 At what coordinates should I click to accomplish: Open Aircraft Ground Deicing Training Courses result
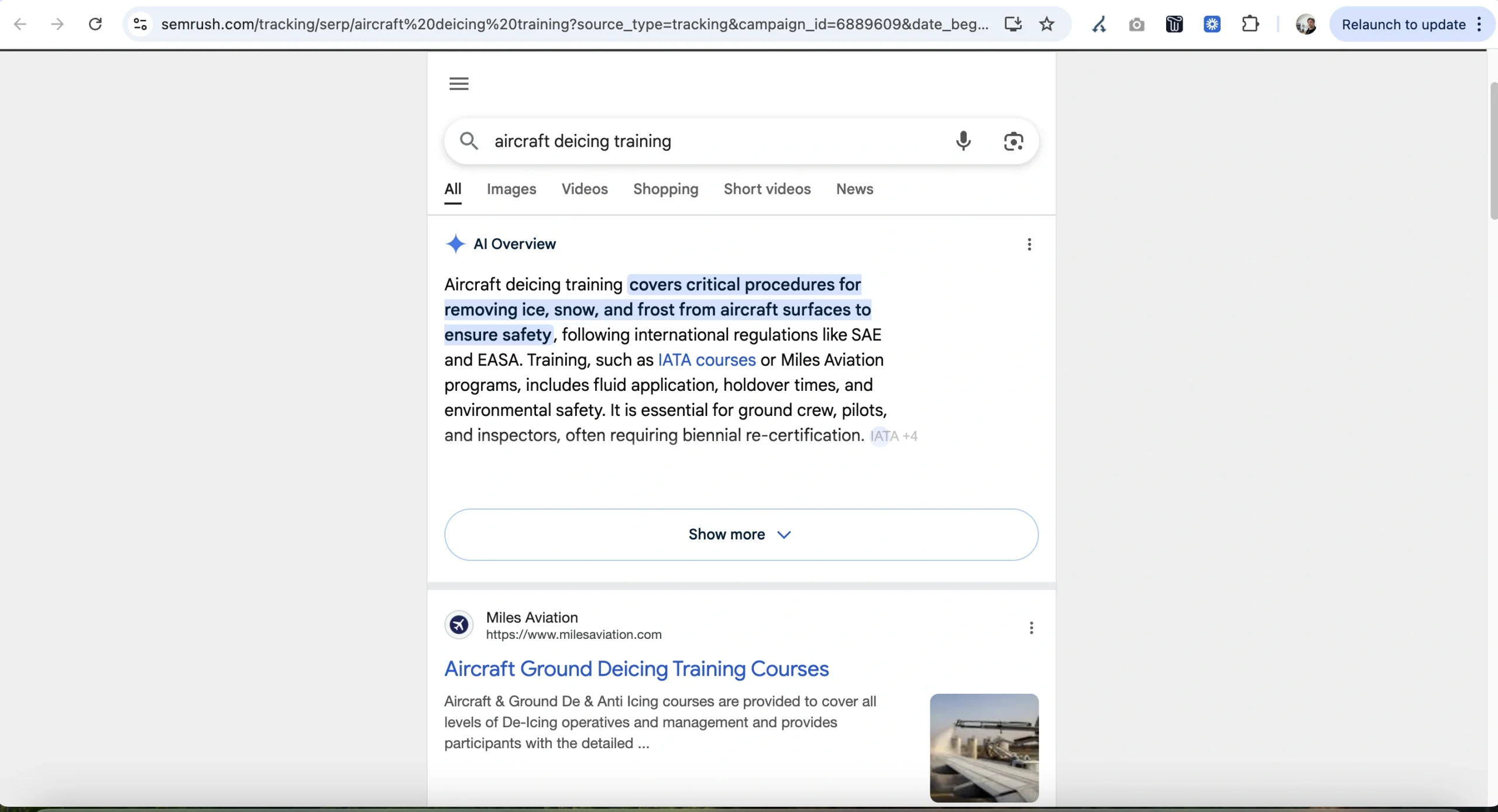[x=636, y=669]
